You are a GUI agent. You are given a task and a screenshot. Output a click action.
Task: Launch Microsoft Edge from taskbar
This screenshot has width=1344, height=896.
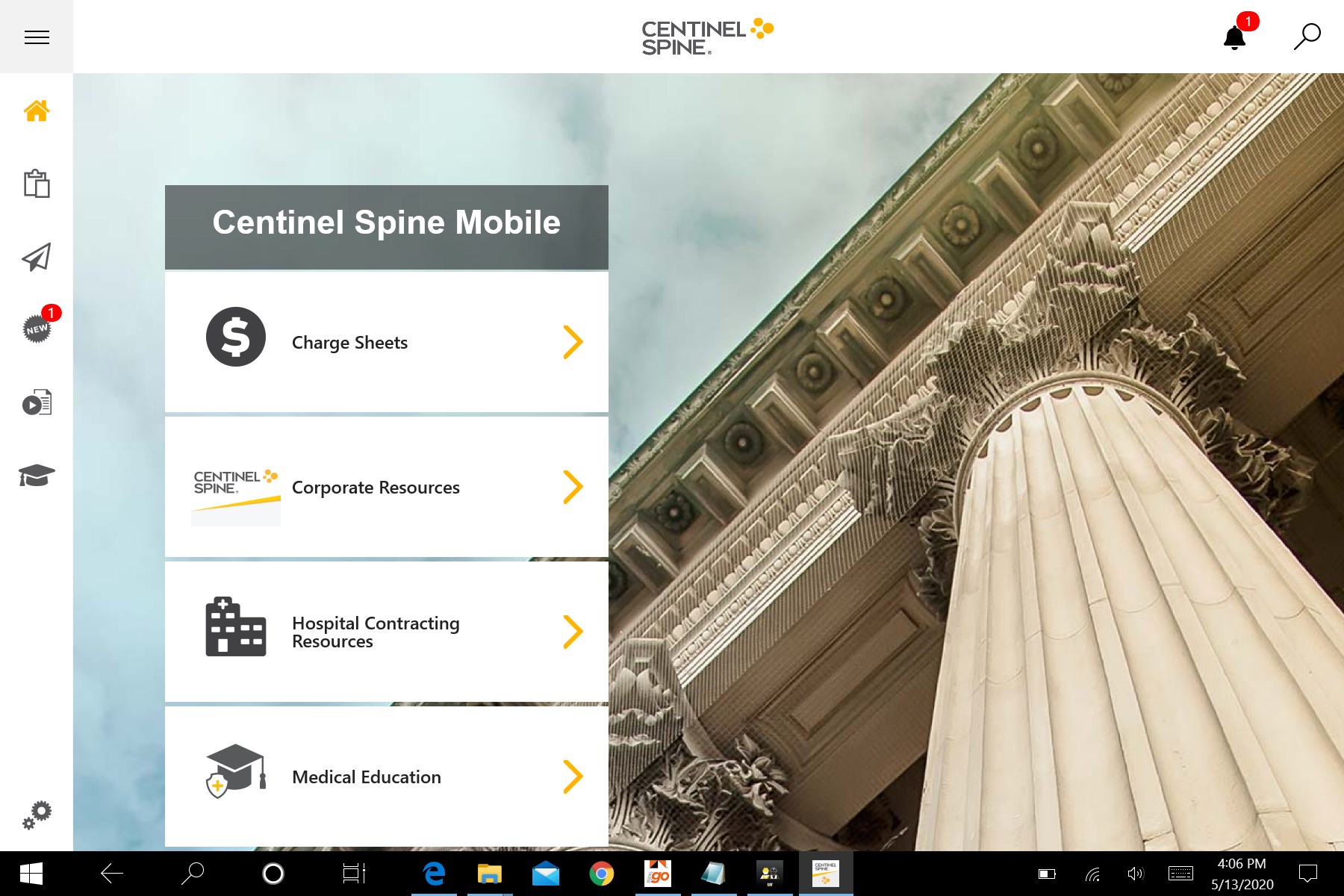click(434, 874)
